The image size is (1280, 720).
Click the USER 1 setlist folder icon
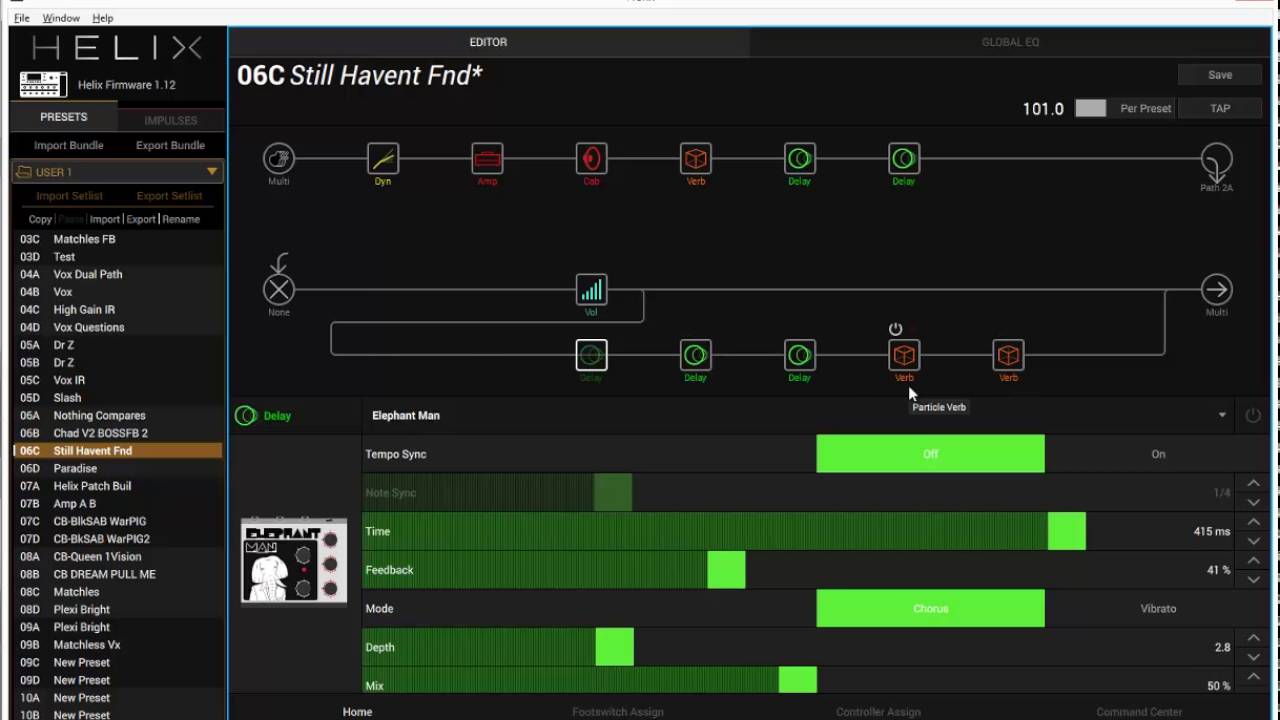pyautogui.click(x=23, y=172)
